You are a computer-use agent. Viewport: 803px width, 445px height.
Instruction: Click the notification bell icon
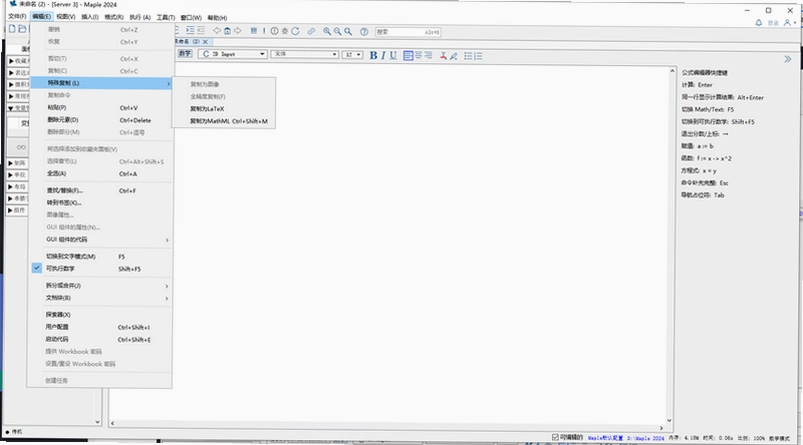(758, 23)
